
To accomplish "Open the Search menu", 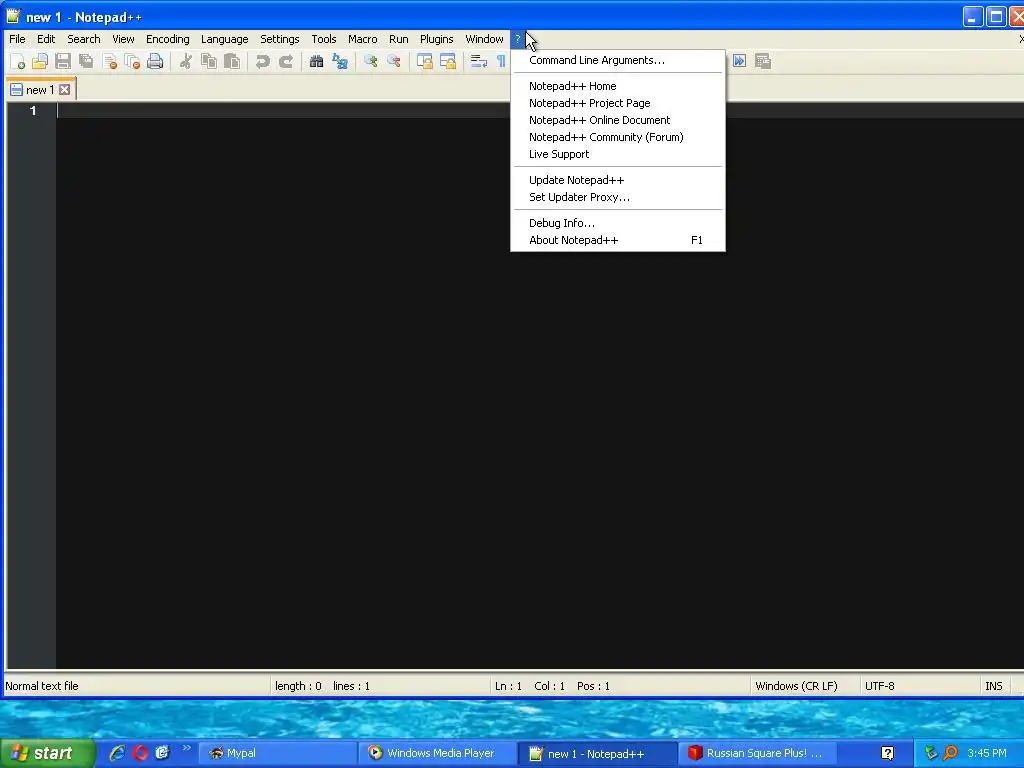I will tap(84, 39).
